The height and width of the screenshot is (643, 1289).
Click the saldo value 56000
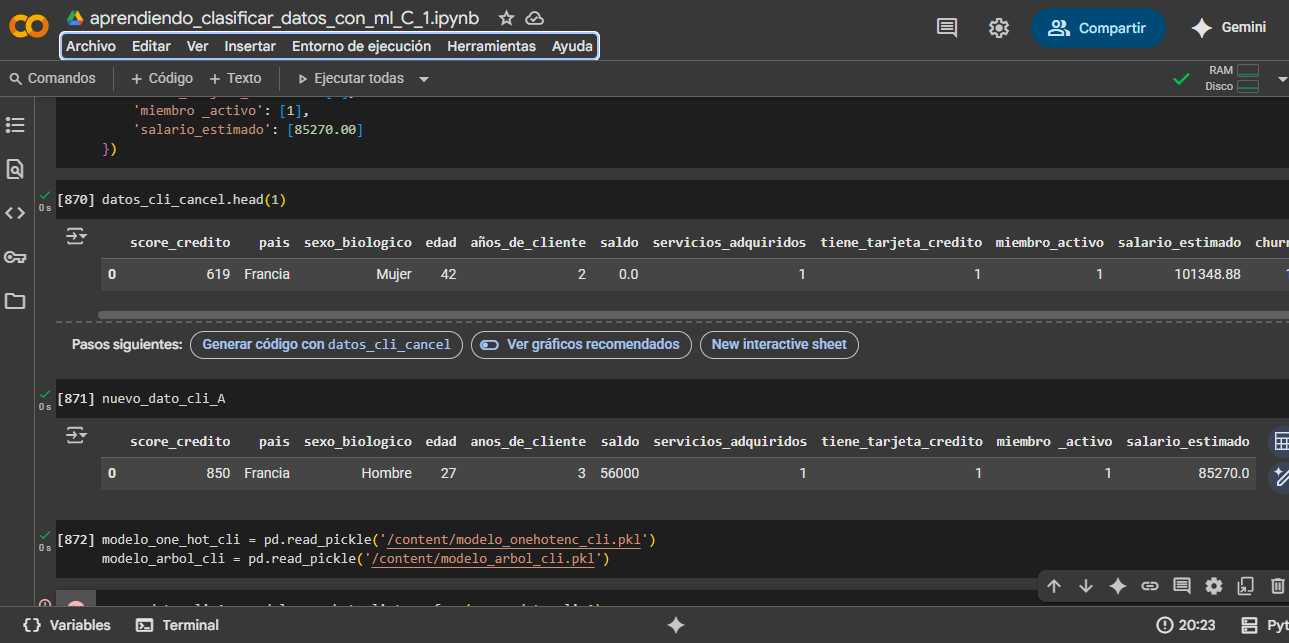(620, 473)
